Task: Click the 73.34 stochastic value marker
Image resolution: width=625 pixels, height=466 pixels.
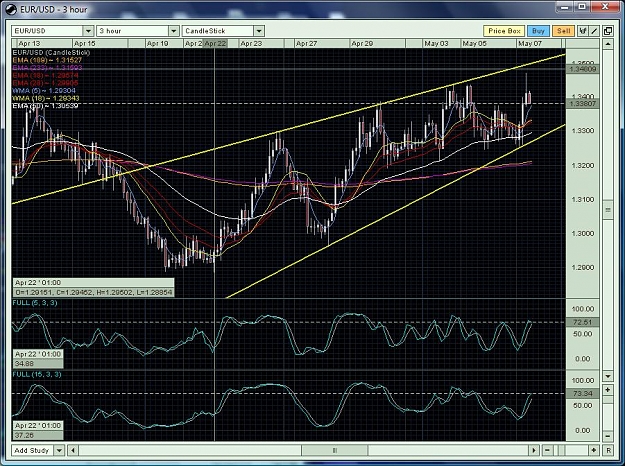Action: click(583, 394)
